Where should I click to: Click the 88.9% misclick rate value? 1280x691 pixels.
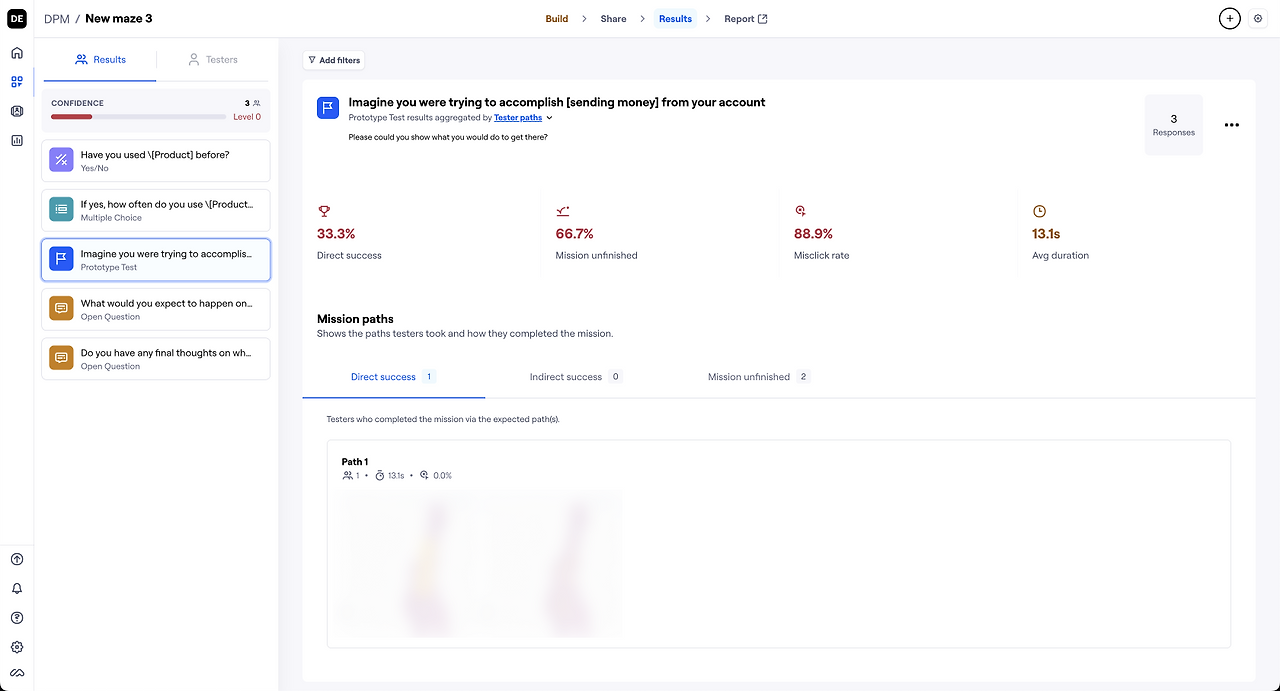click(814, 234)
